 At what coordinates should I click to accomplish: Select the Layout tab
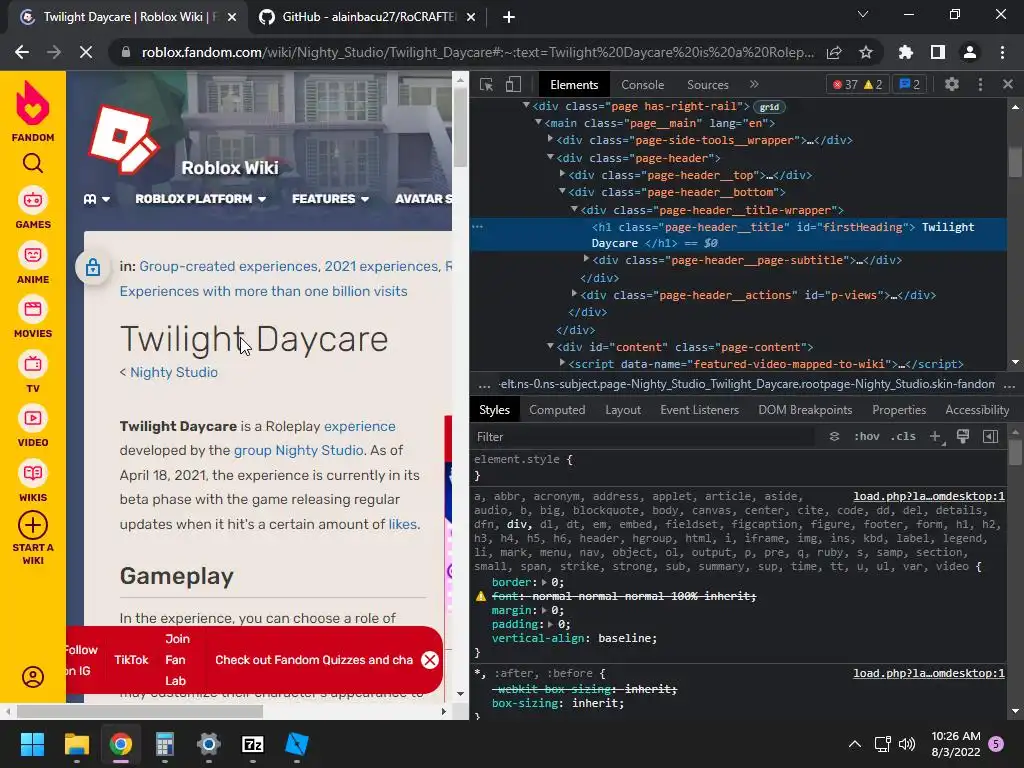click(x=622, y=410)
